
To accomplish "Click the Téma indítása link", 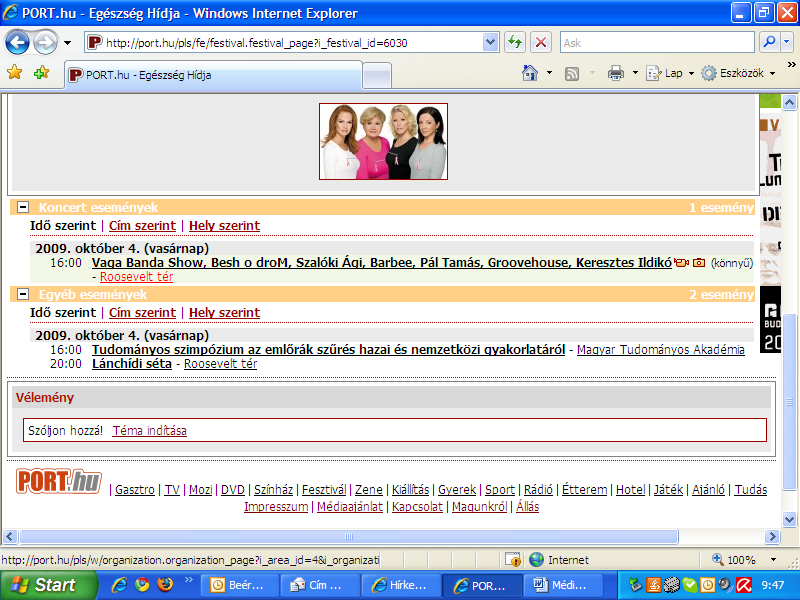I will [149, 431].
